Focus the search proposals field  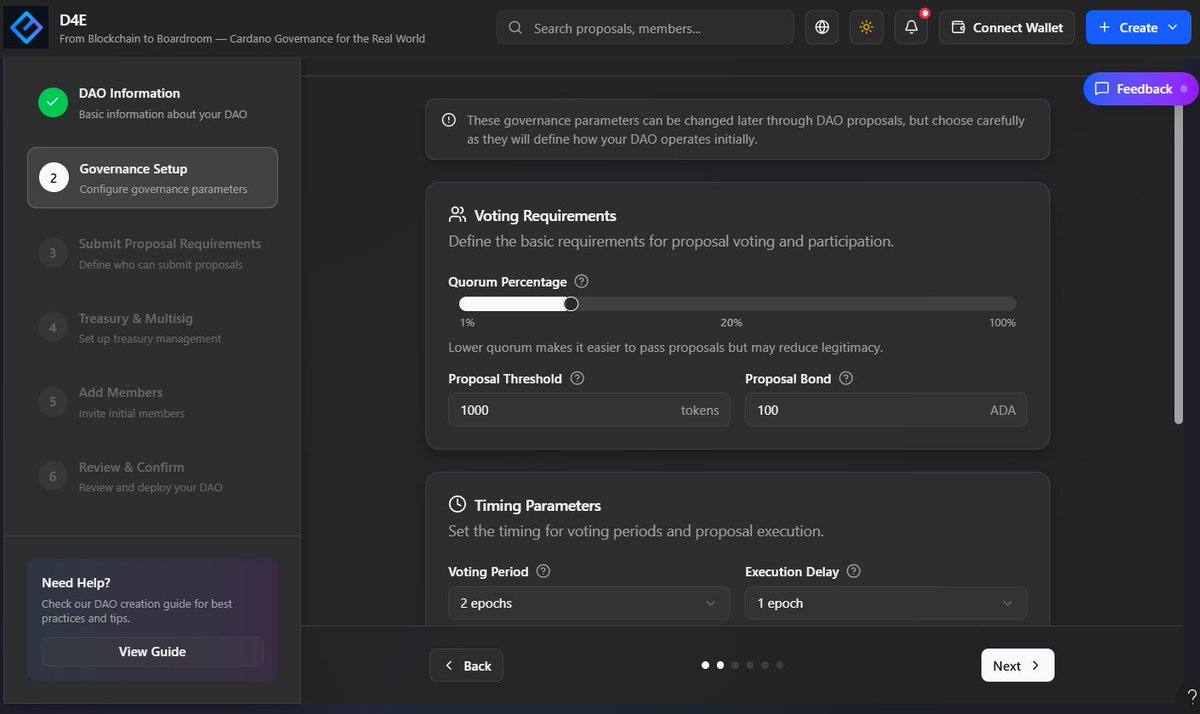point(645,27)
